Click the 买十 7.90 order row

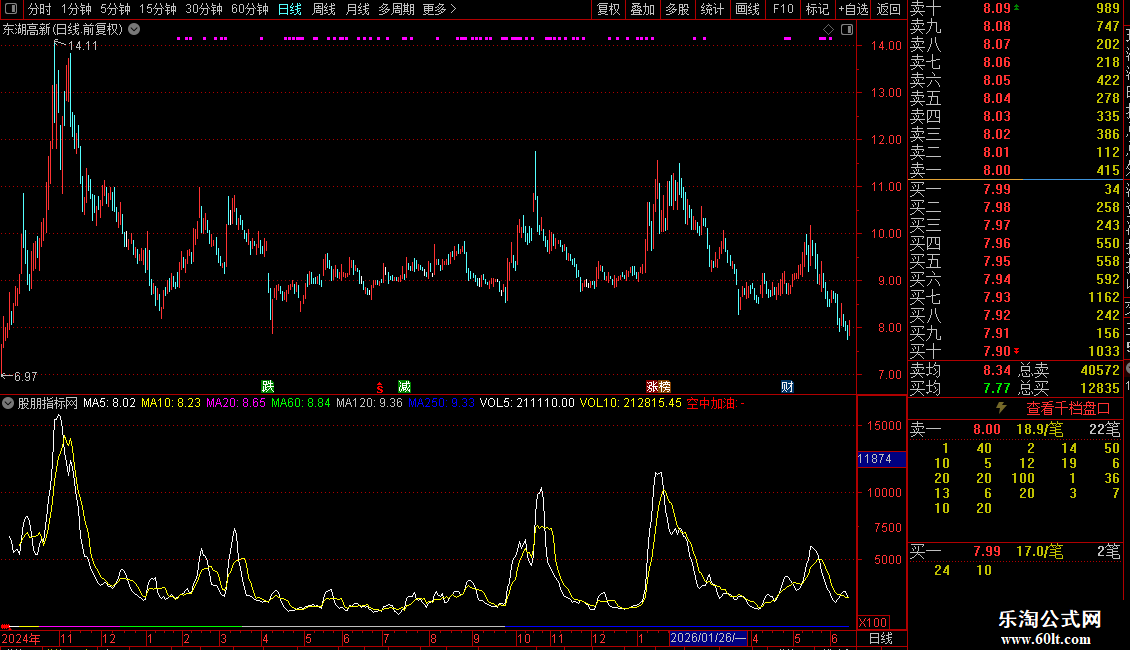pos(1015,351)
